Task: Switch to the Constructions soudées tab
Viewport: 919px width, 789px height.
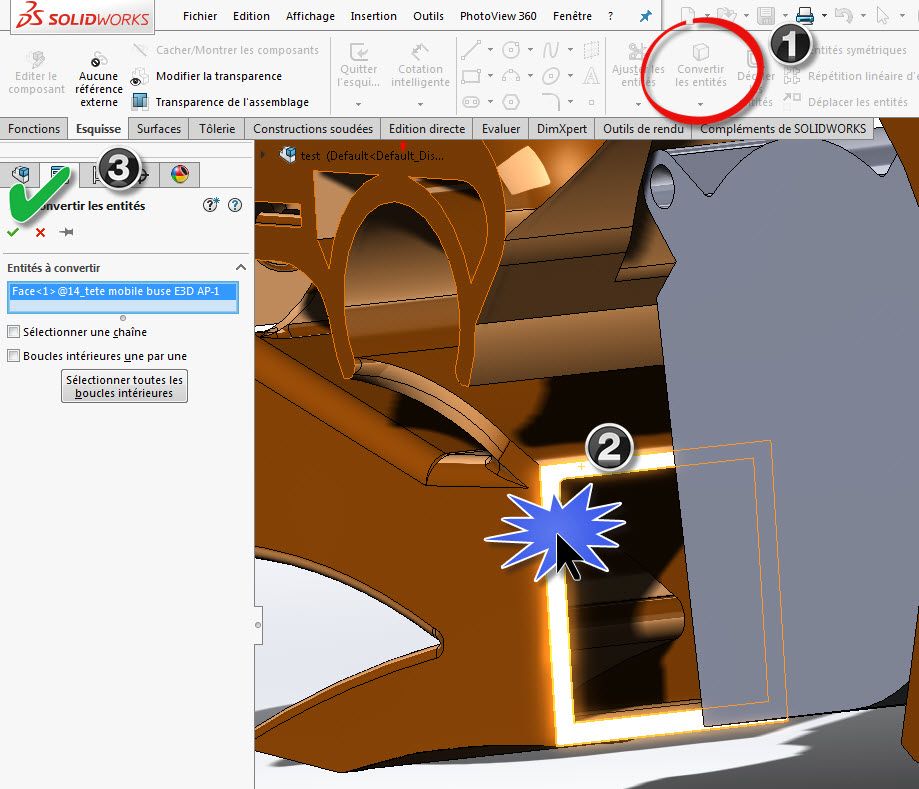Action: (313, 128)
